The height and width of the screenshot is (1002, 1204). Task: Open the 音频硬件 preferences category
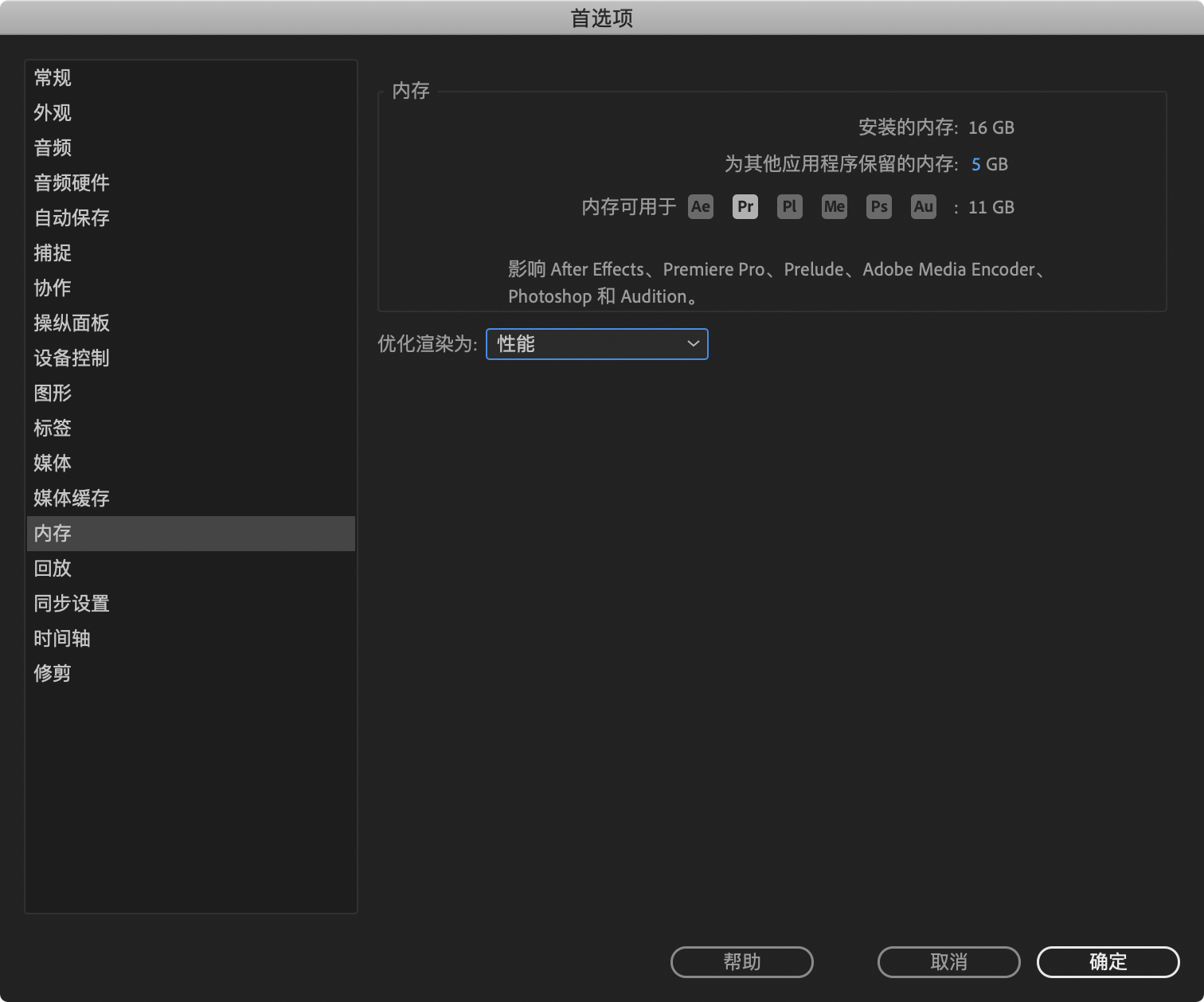click(x=191, y=183)
